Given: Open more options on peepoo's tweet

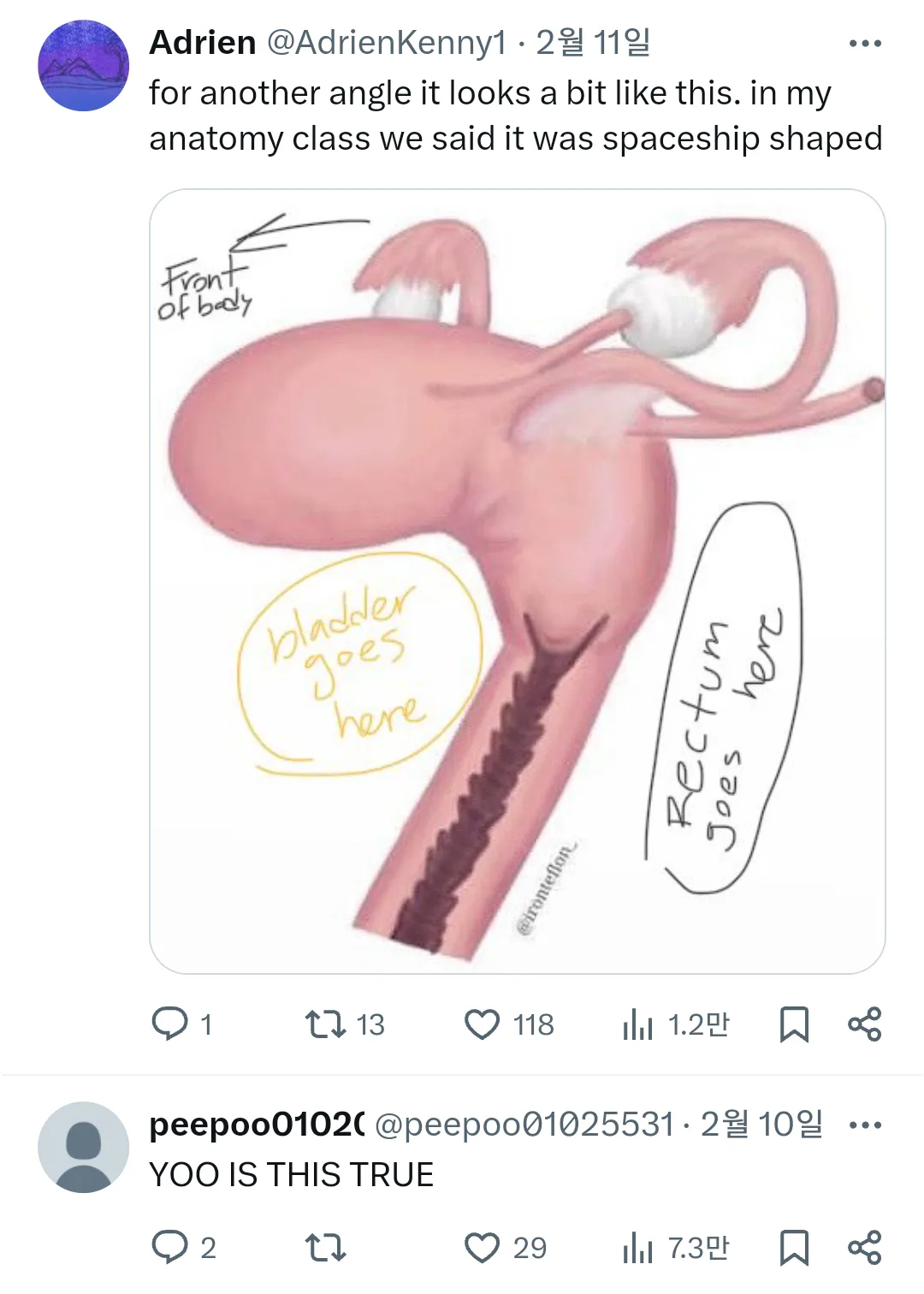Looking at the screenshot, I should click(864, 1125).
